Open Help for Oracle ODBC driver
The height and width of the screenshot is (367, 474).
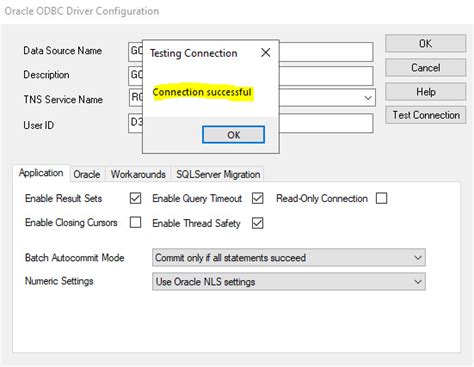pos(426,92)
